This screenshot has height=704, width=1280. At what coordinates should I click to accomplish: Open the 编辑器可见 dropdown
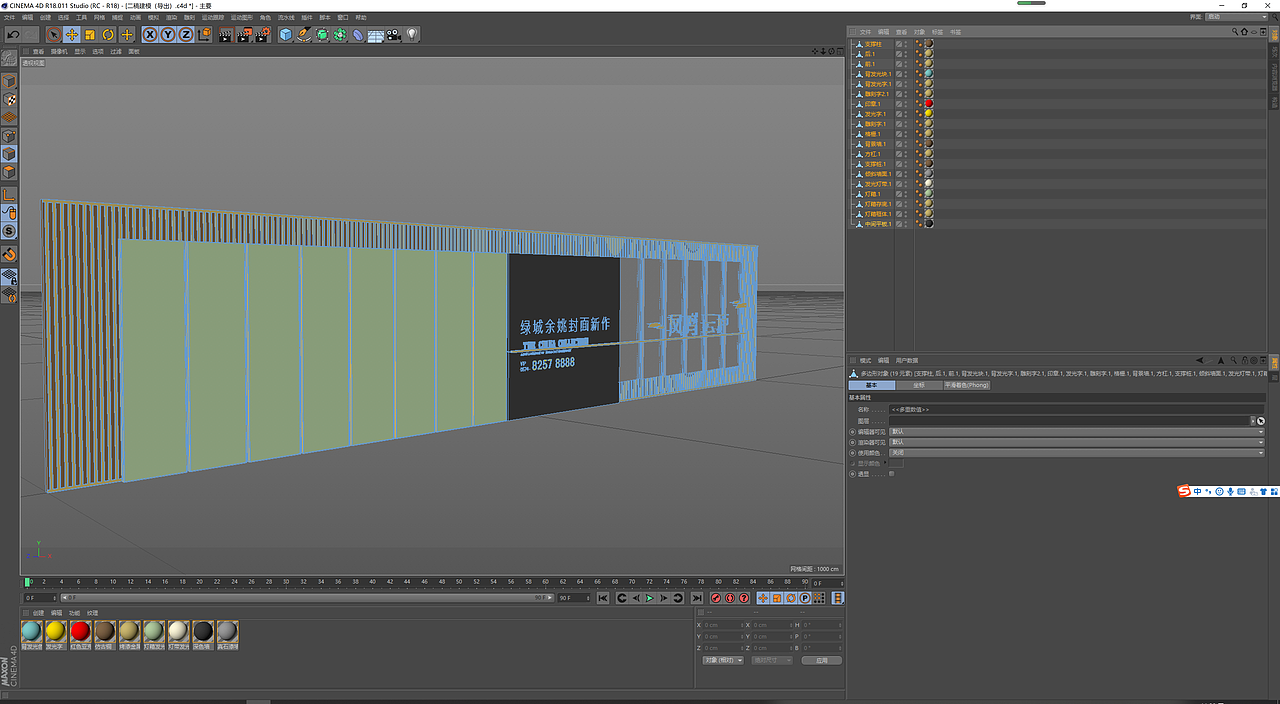pyautogui.click(x=1077, y=431)
